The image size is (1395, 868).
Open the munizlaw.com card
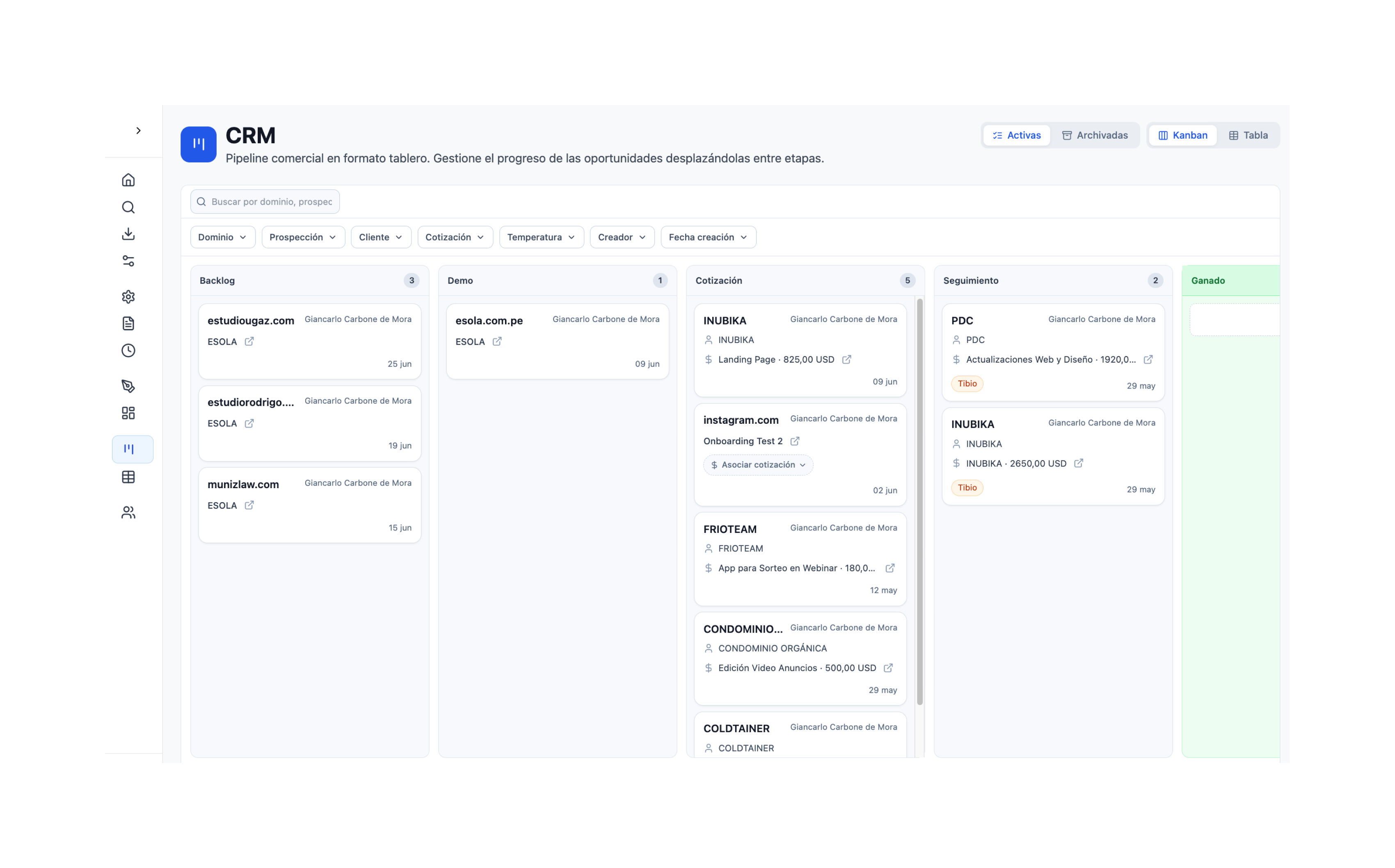click(310, 505)
